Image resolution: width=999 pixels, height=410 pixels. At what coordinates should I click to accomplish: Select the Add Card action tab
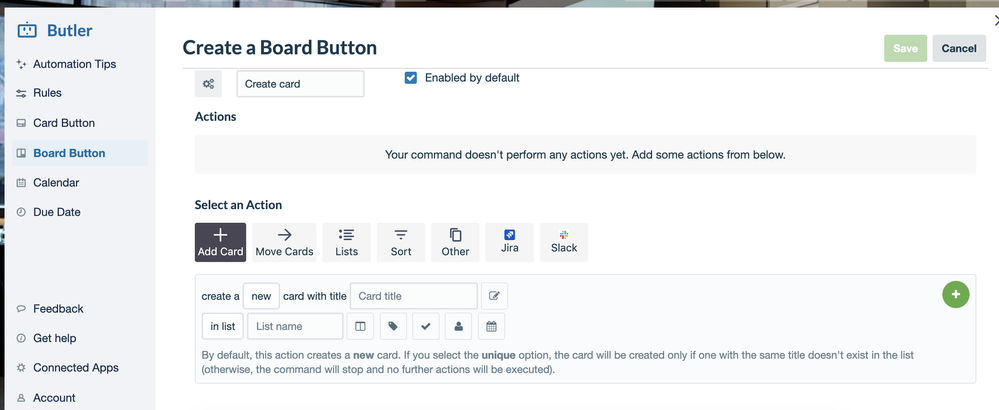(x=220, y=242)
